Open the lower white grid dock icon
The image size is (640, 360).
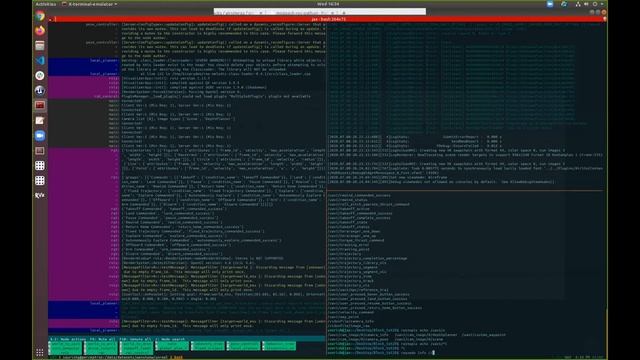(40, 180)
